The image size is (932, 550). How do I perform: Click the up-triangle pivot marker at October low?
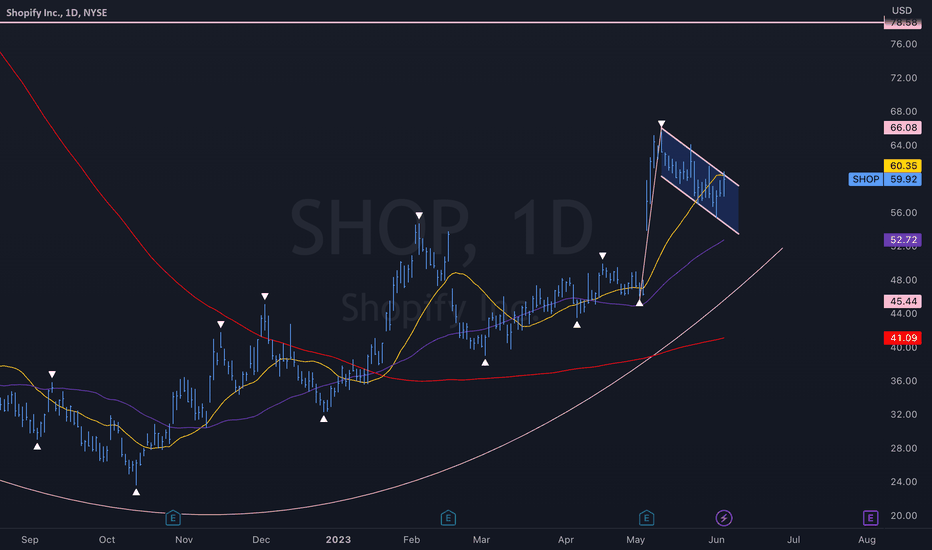tap(136, 492)
